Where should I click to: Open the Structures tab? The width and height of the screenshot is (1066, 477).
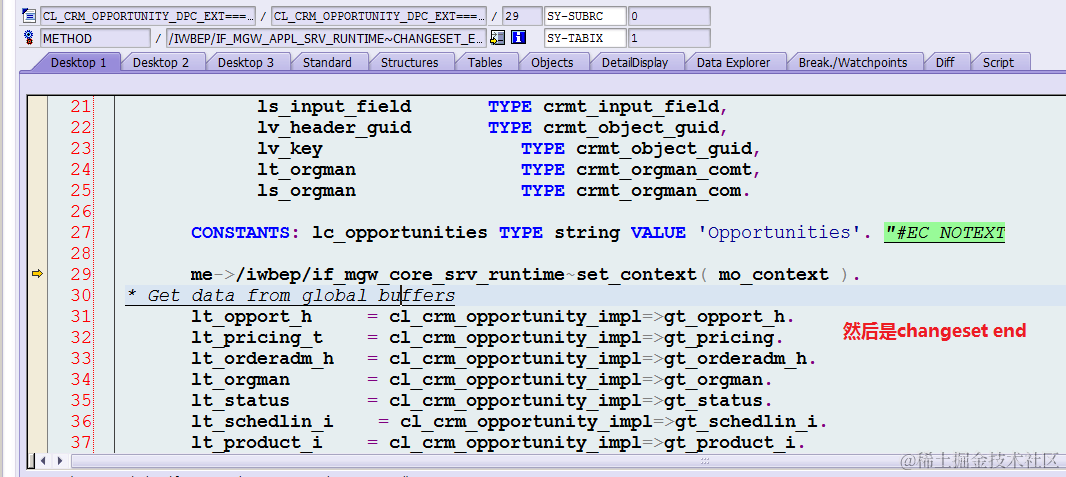pos(409,63)
